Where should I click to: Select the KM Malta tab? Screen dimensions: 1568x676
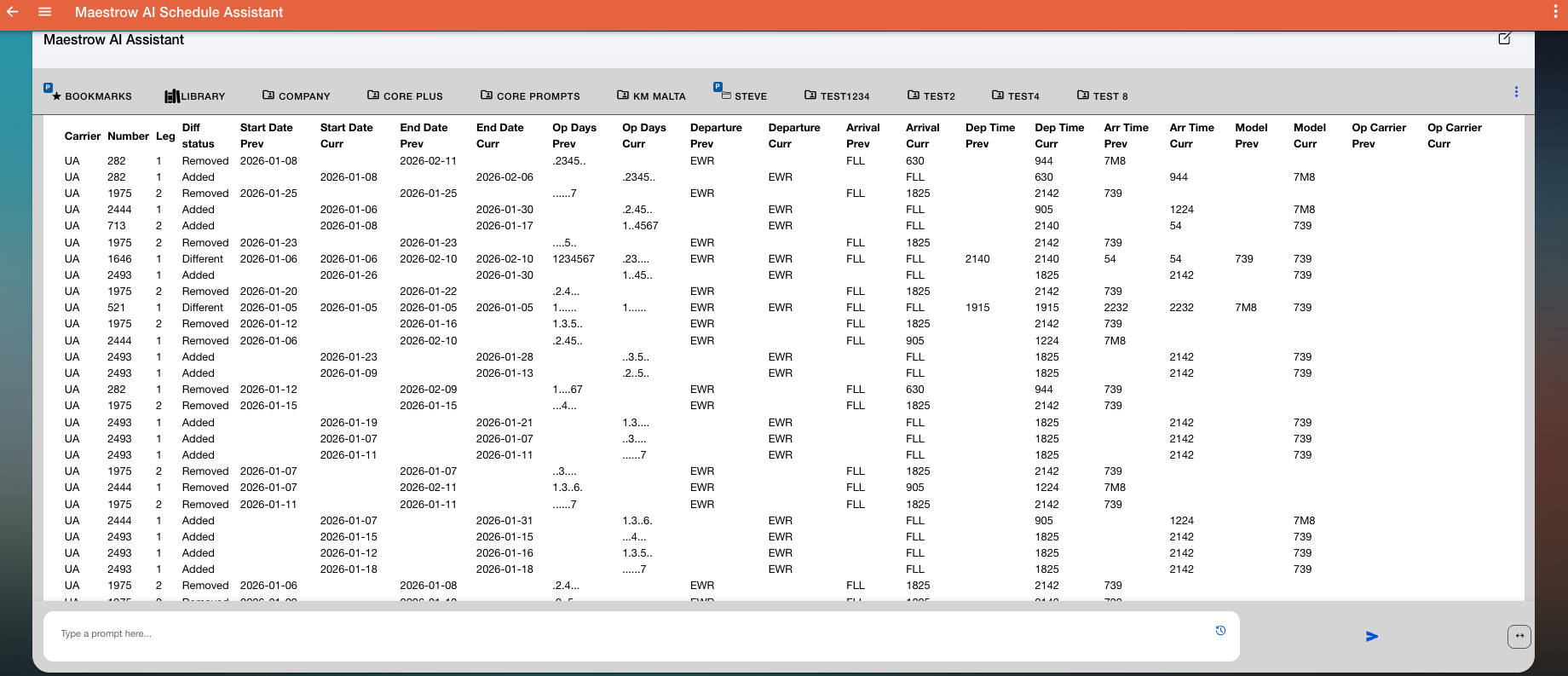pyautogui.click(x=652, y=96)
